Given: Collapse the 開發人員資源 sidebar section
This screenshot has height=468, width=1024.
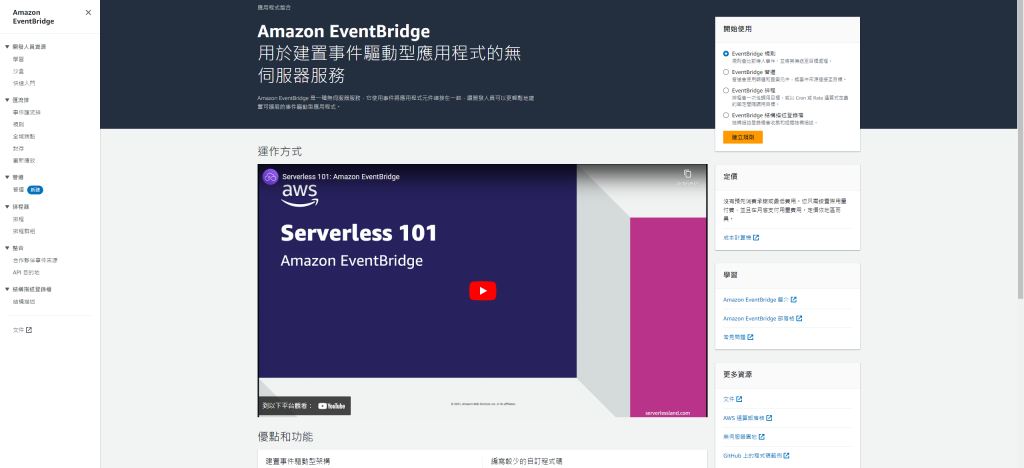Looking at the screenshot, I should pyautogui.click(x=7, y=47).
